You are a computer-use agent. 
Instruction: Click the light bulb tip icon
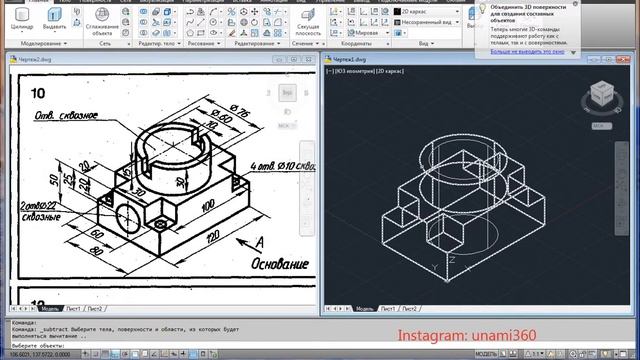tap(482, 8)
